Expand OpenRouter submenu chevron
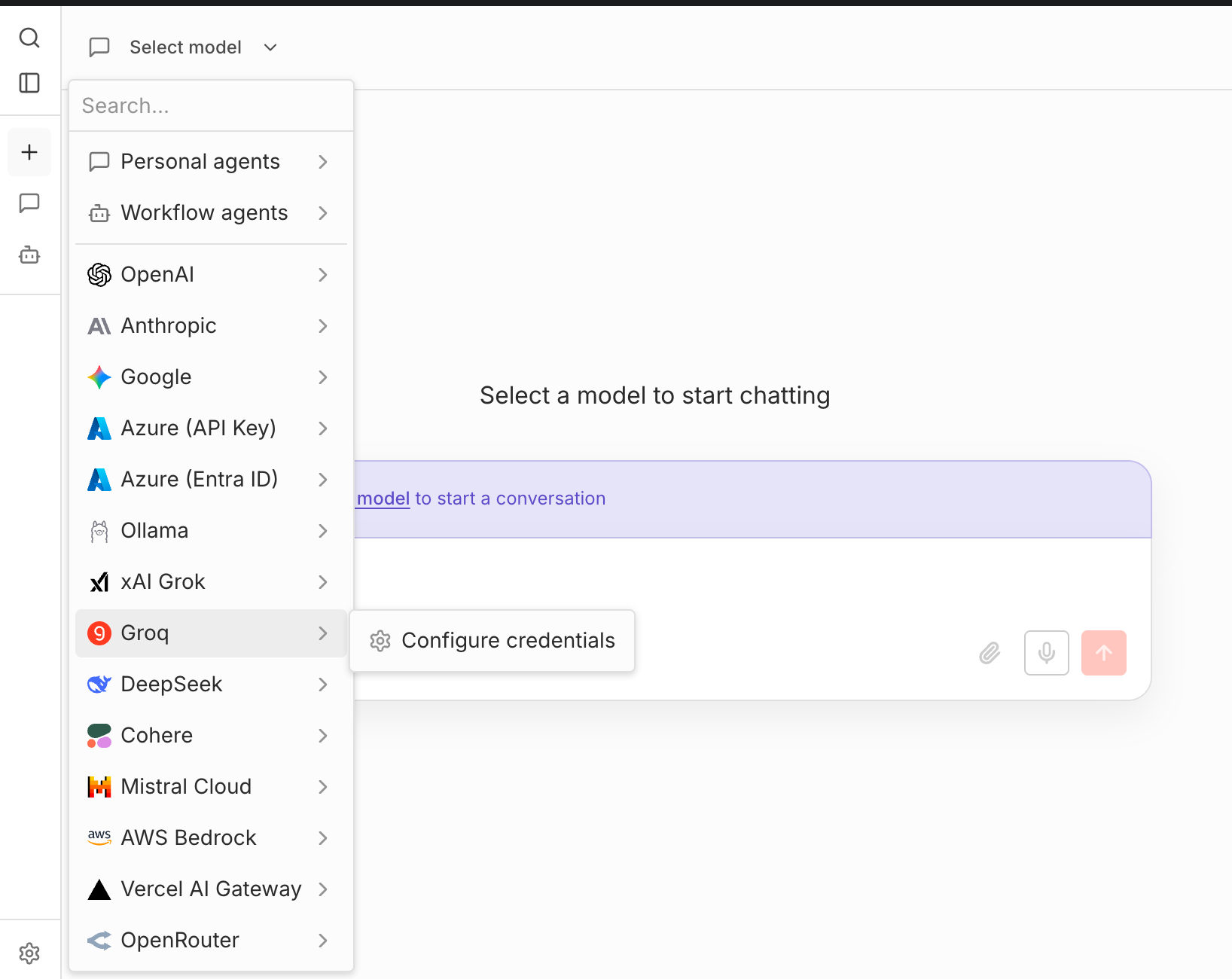The width and height of the screenshot is (1232, 979). click(x=323, y=941)
